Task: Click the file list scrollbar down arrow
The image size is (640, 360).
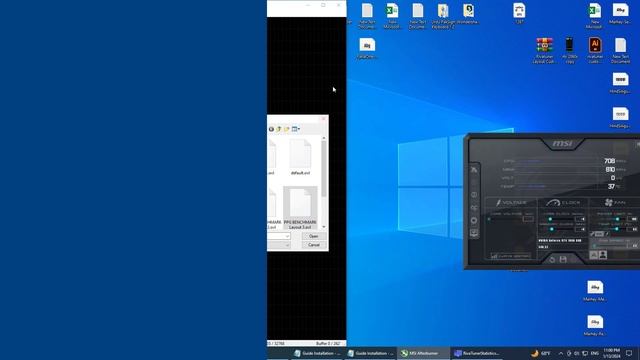Action: coord(324,227)
